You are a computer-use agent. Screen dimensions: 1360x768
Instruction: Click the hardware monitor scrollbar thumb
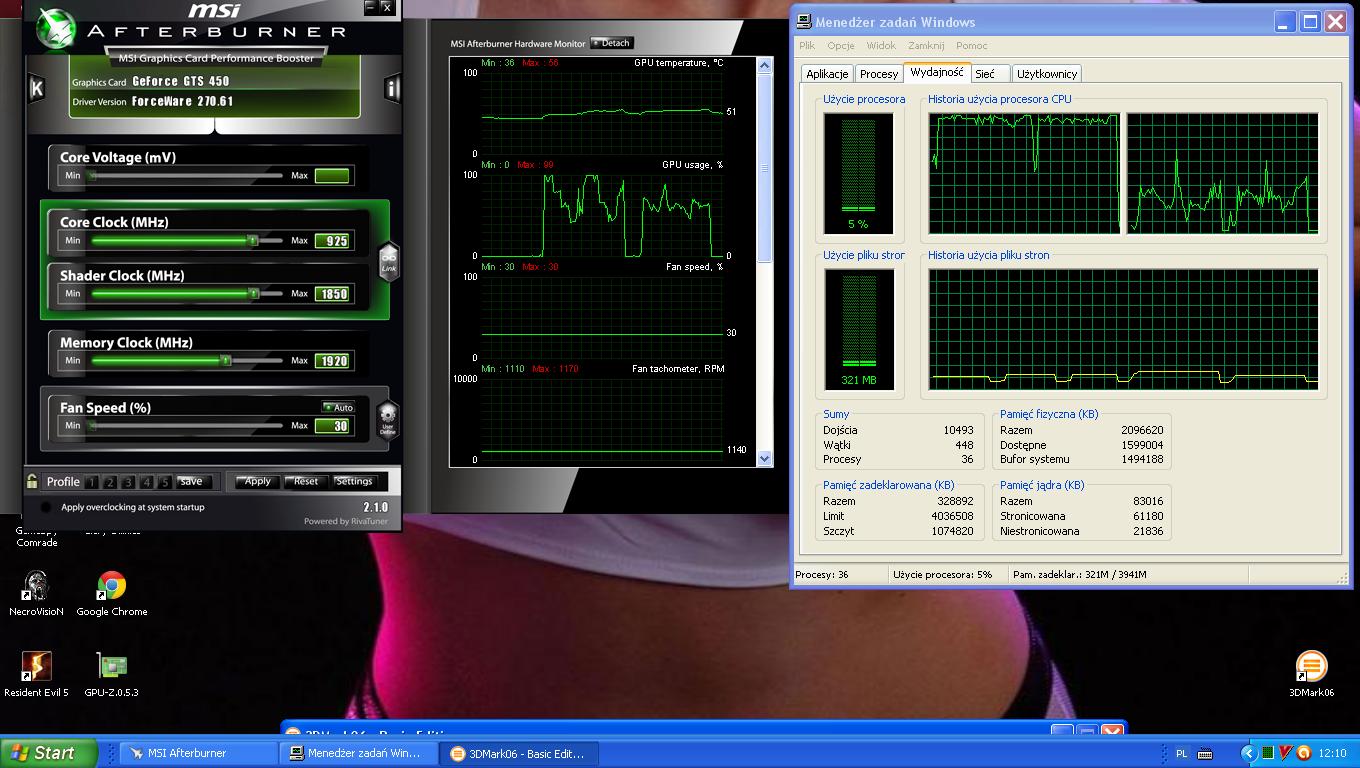coord(765,168)
